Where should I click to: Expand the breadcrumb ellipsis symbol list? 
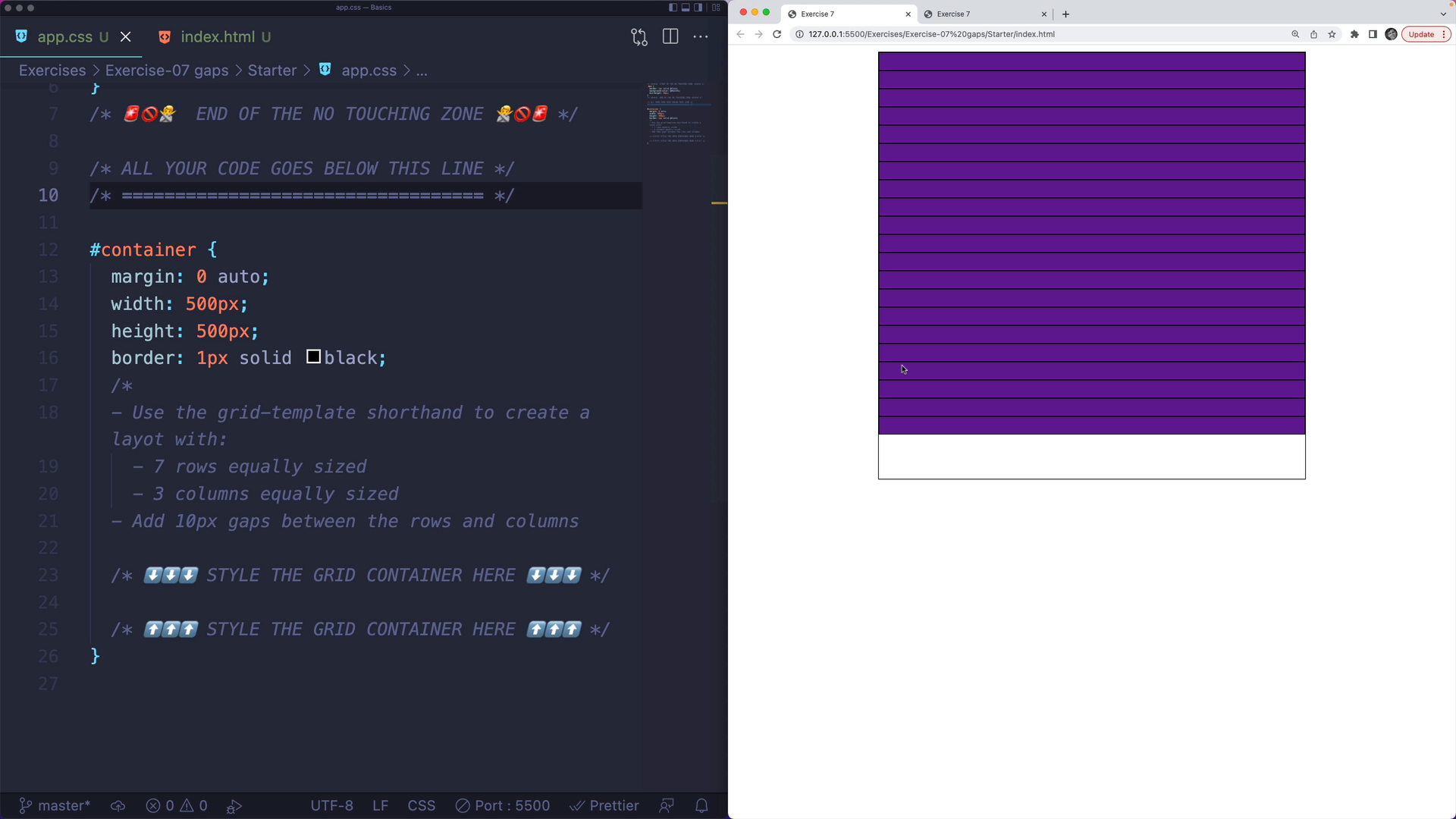point(422,70)
